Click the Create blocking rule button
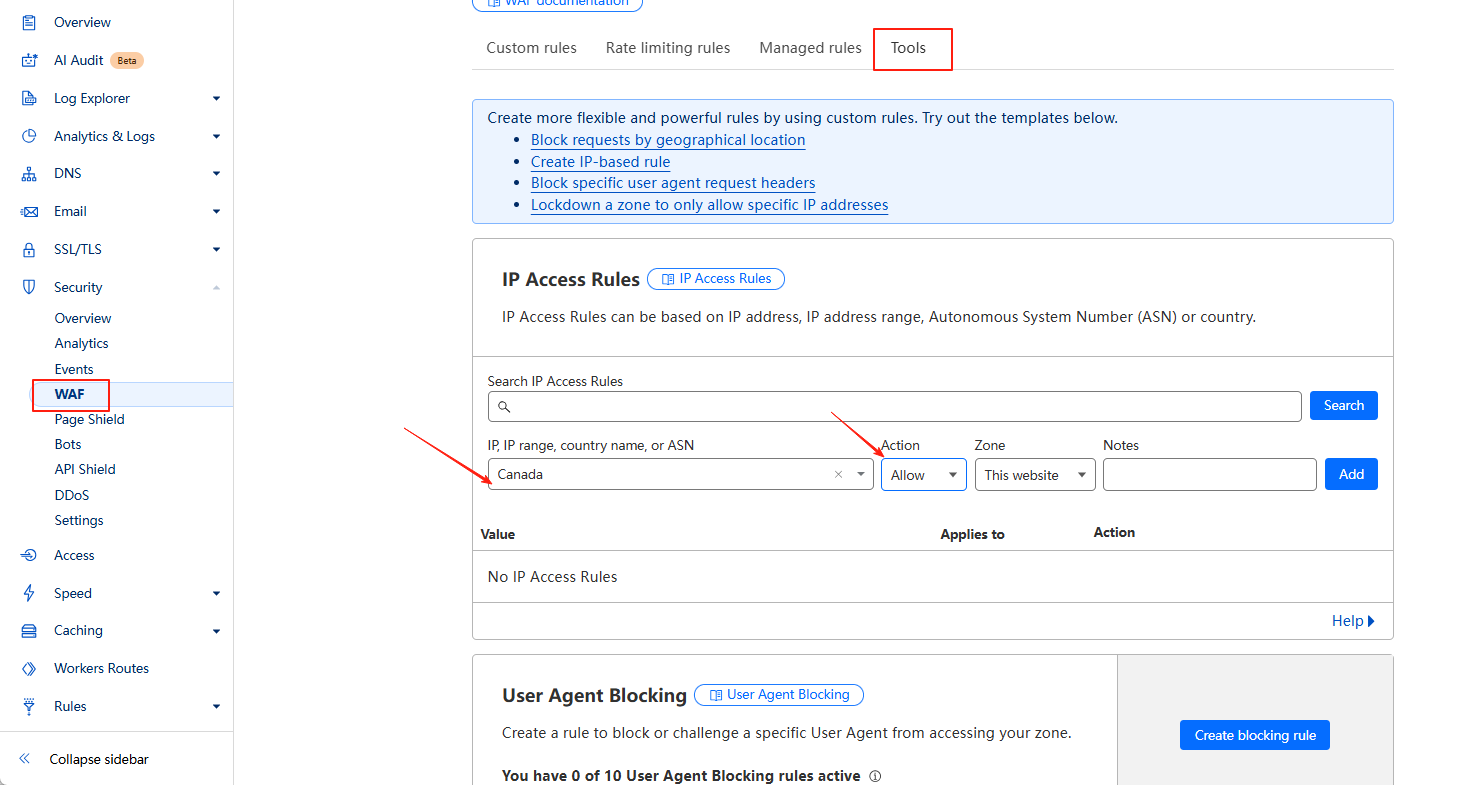Image resolution: width=1477 pixels, height=785 pixels. click(x=1254, y=735)
